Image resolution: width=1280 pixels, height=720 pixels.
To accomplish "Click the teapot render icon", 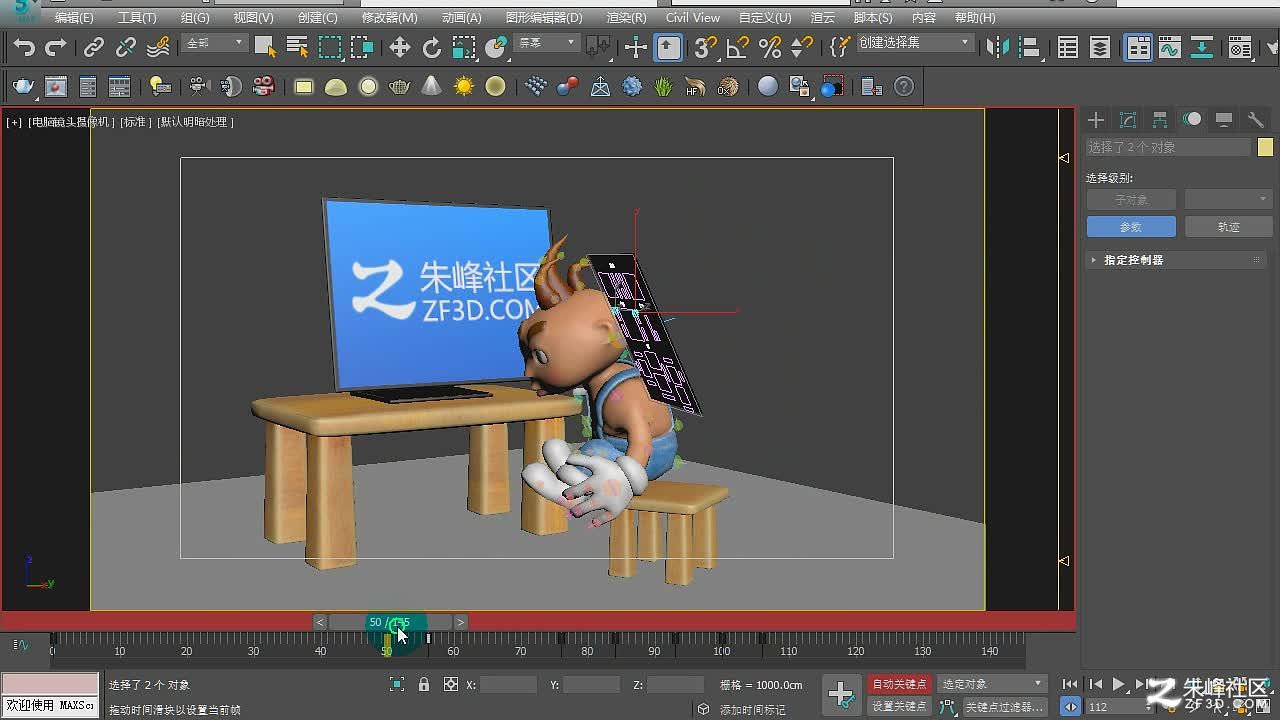I will pyautogui.click(x=24, y=87).
